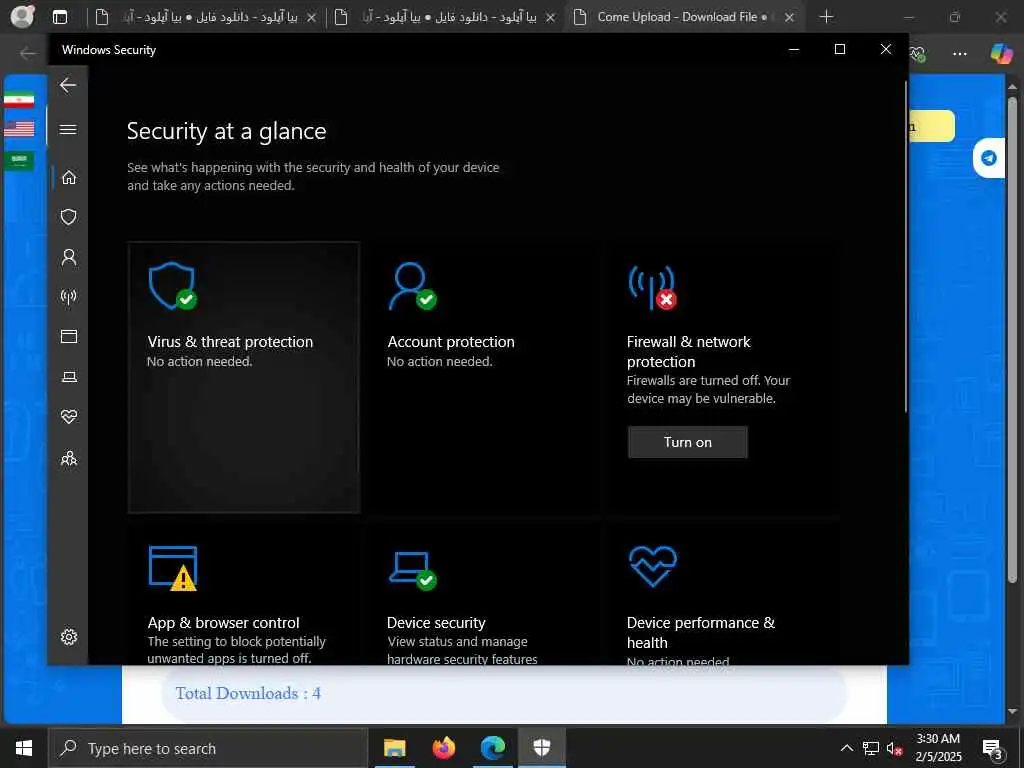
Task: Open the muted volume tray icon
Action: pos(894,748)
